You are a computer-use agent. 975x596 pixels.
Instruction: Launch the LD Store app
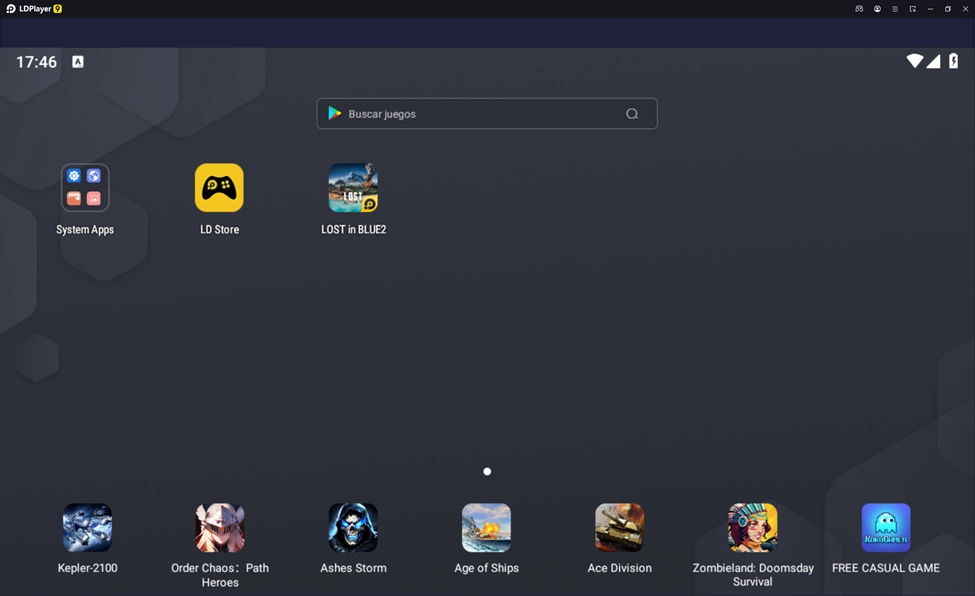tap(219, 188)
